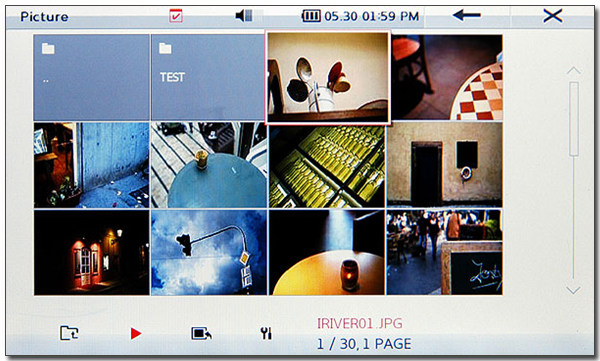The height and width of the screenshot is (361, 600).
Task: Select the spoons thumbnail IRIVER01
Action: click(328, 78)
